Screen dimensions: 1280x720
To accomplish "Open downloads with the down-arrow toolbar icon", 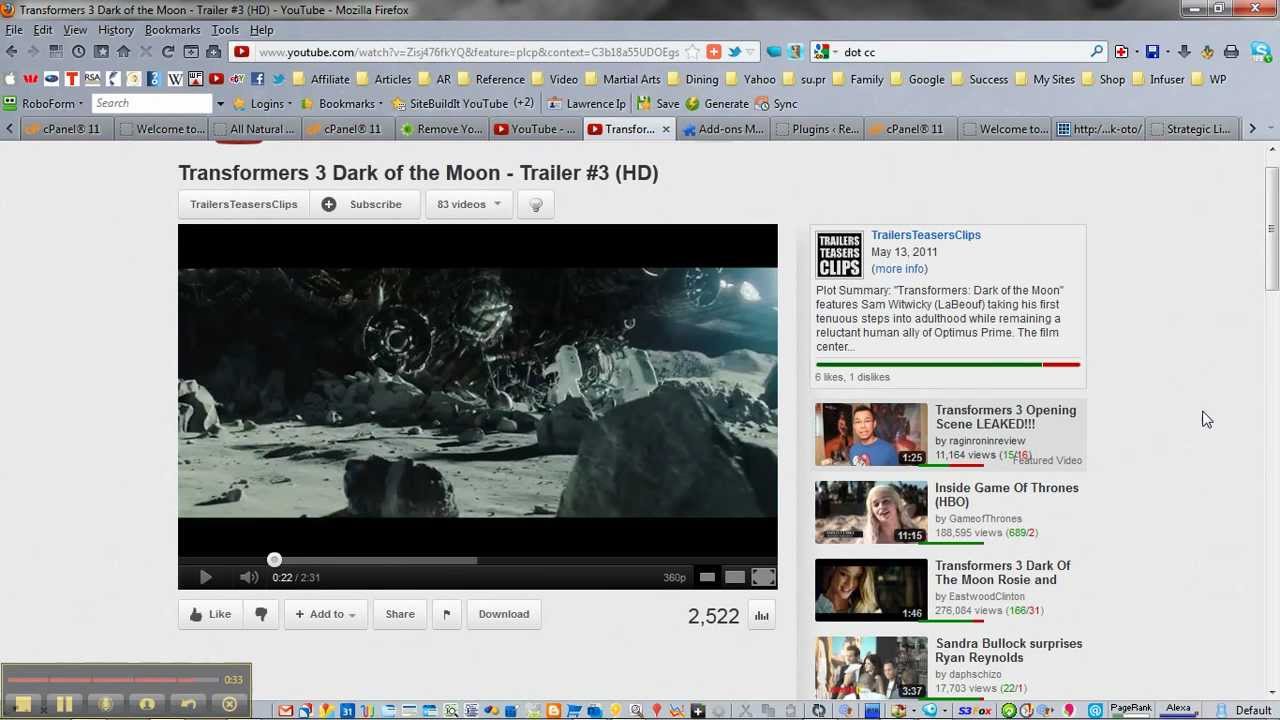I will (1184, 52).
